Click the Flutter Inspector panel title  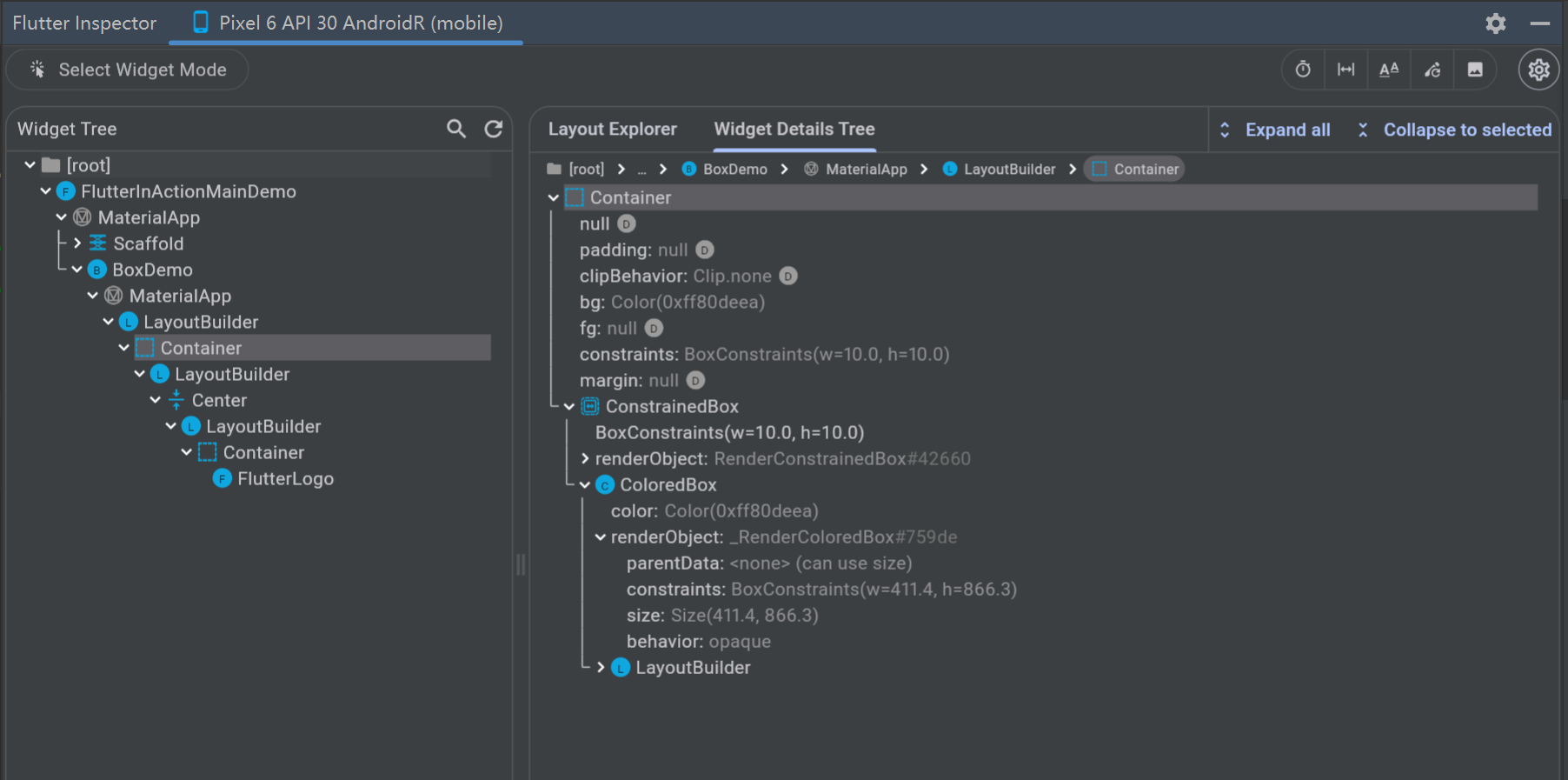84,23
